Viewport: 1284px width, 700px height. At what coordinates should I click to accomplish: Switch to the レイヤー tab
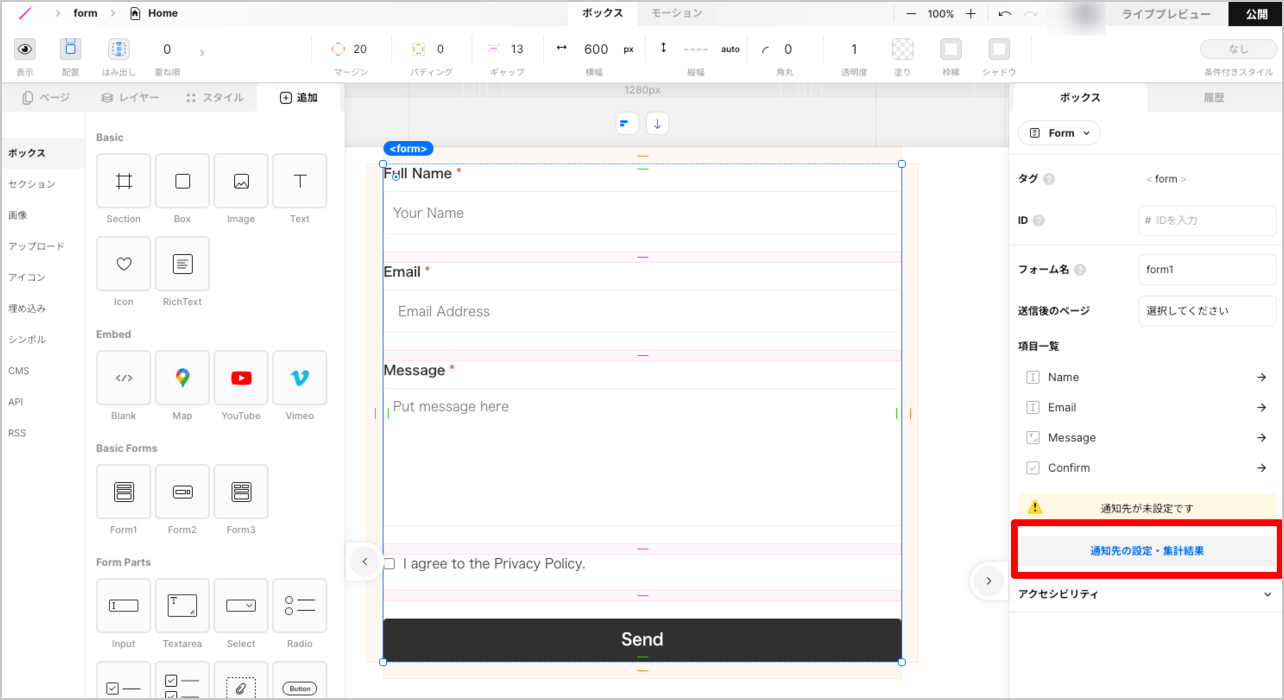pyautogui.click(x=130, y=97)
